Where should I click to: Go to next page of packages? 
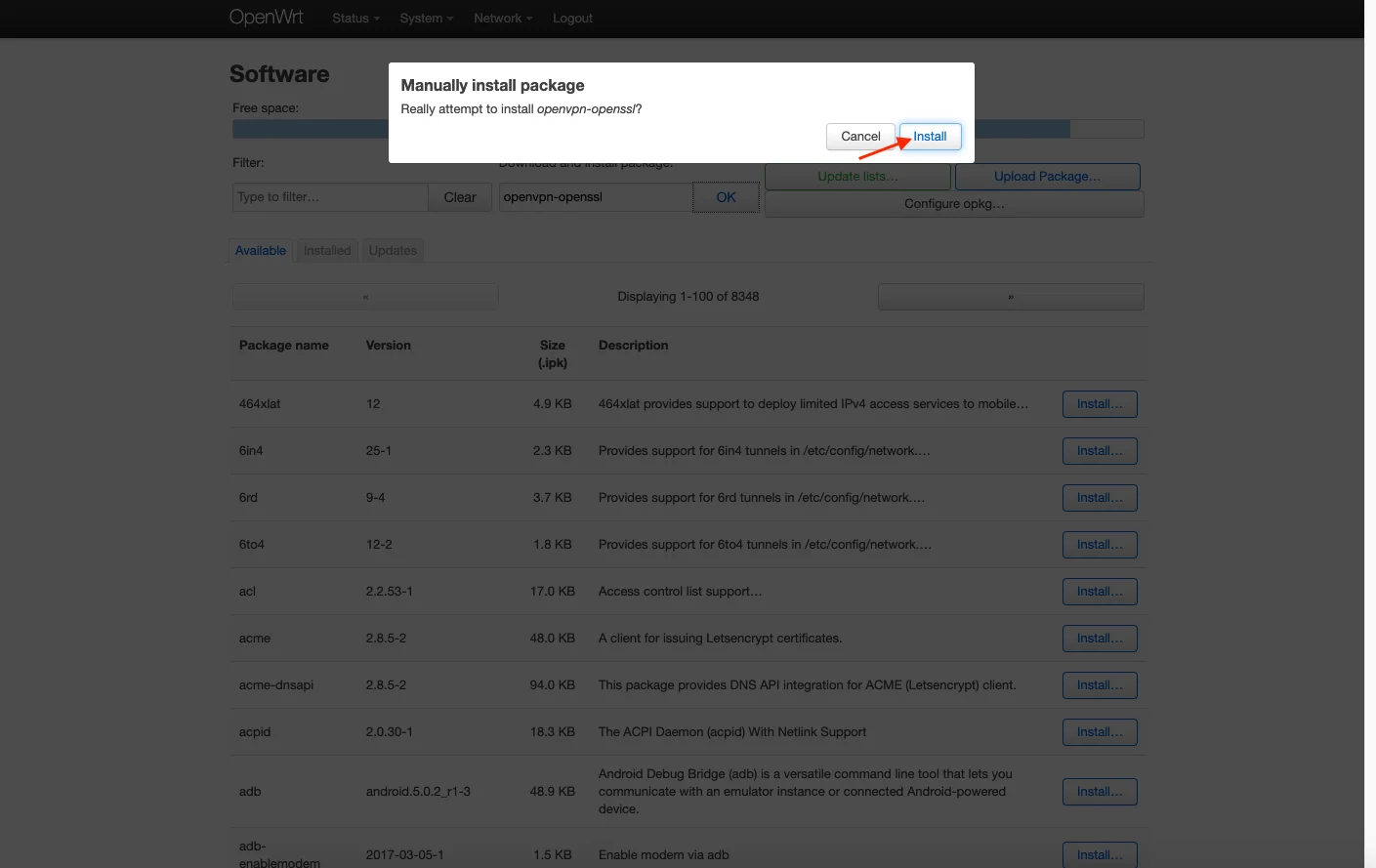(x=1011, y=297)
